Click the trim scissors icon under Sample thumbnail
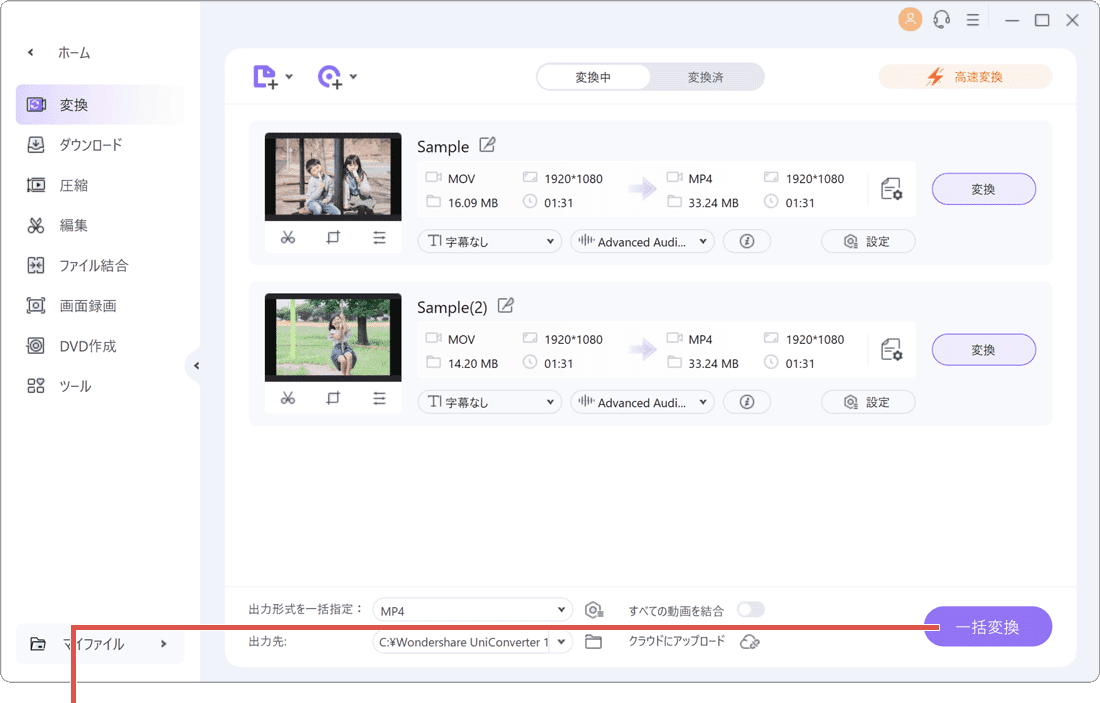 coord(287,237)
